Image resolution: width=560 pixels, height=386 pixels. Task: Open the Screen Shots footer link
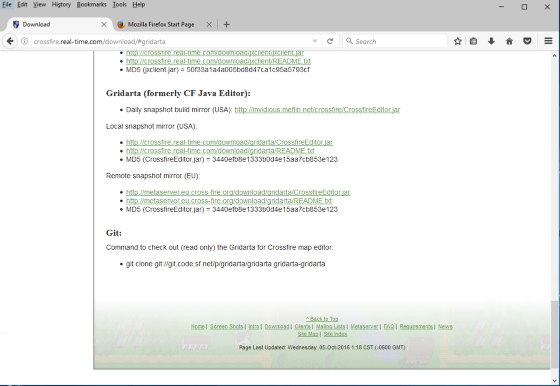(226, 326)
